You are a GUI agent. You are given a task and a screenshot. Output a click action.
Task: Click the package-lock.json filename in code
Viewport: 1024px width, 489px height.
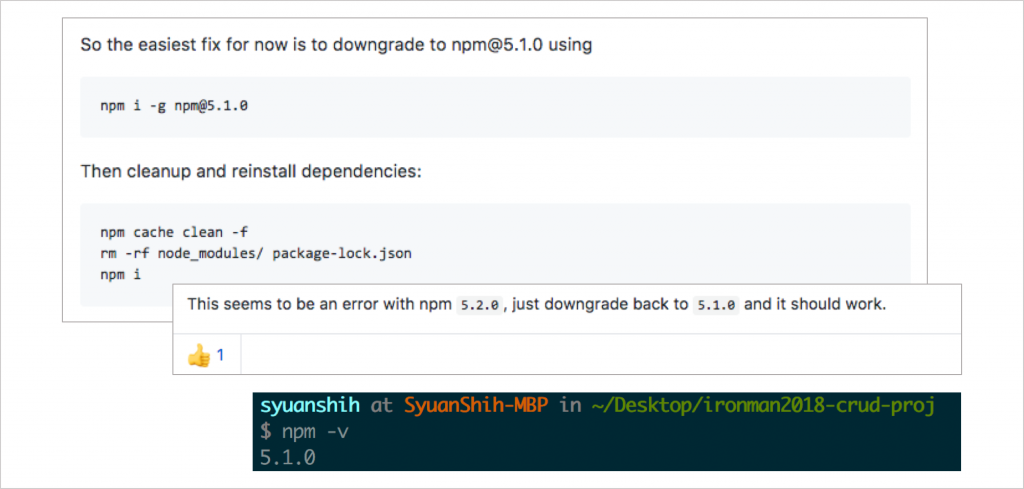[342, 253]
